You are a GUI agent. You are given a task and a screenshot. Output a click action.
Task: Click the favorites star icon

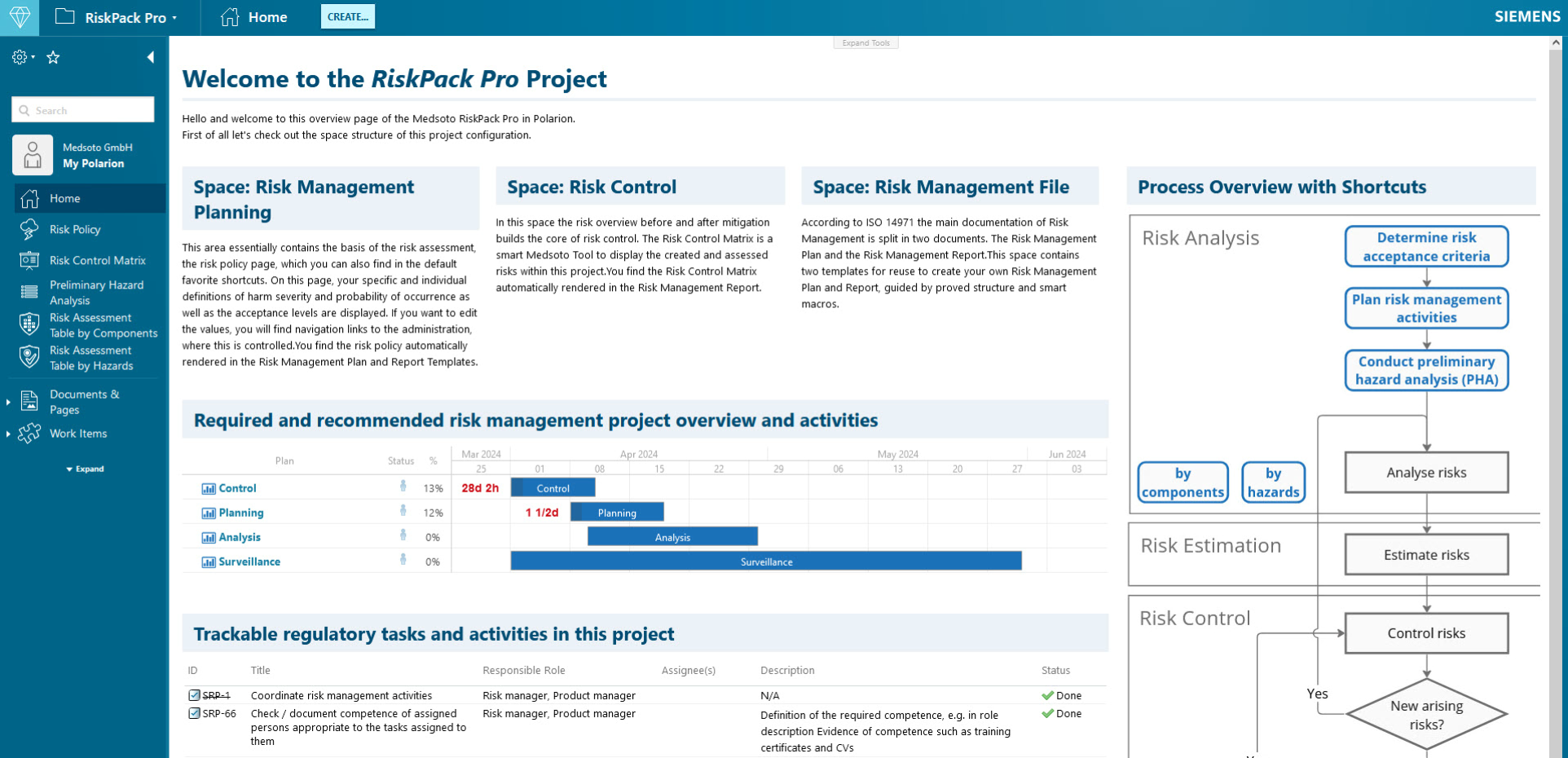click(54, 57)
